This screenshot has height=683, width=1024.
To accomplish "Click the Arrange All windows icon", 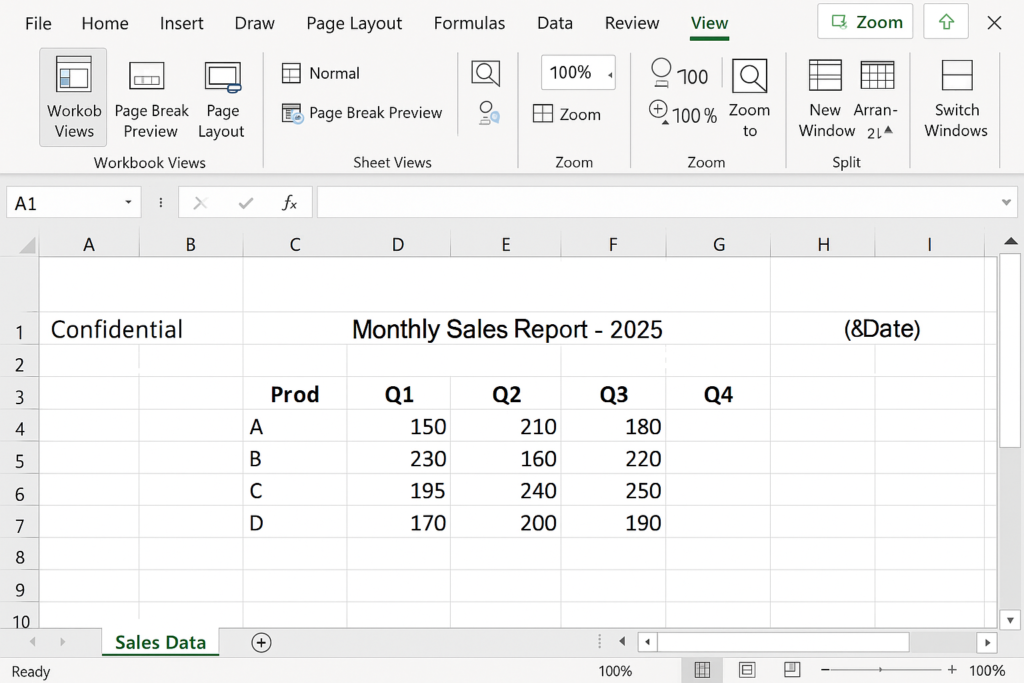I will click(877, 76).
